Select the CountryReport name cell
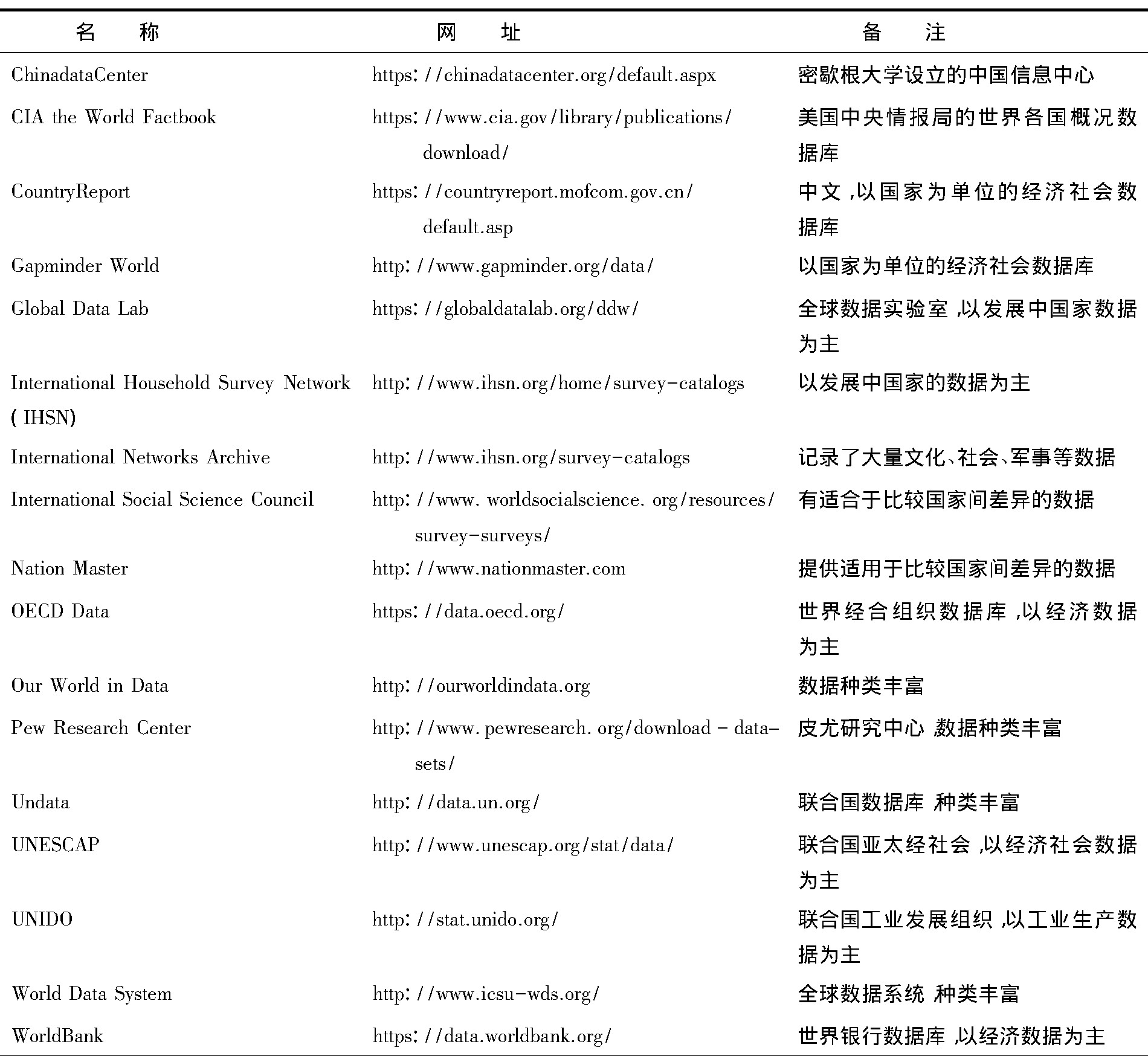 [x=71, y=192]
